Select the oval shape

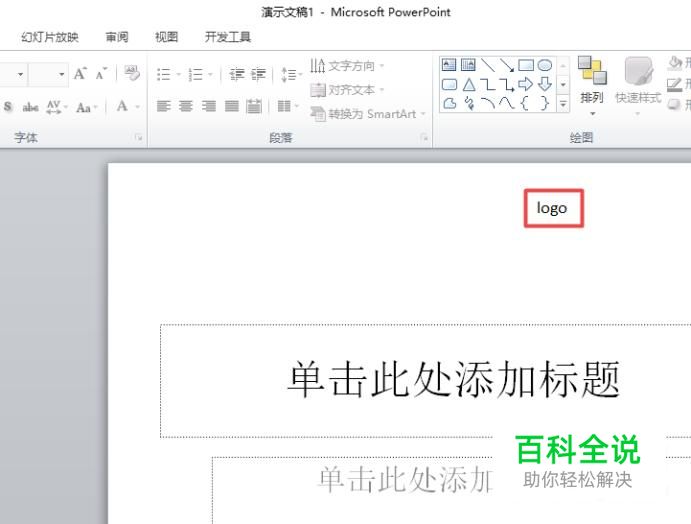(545, 65)
